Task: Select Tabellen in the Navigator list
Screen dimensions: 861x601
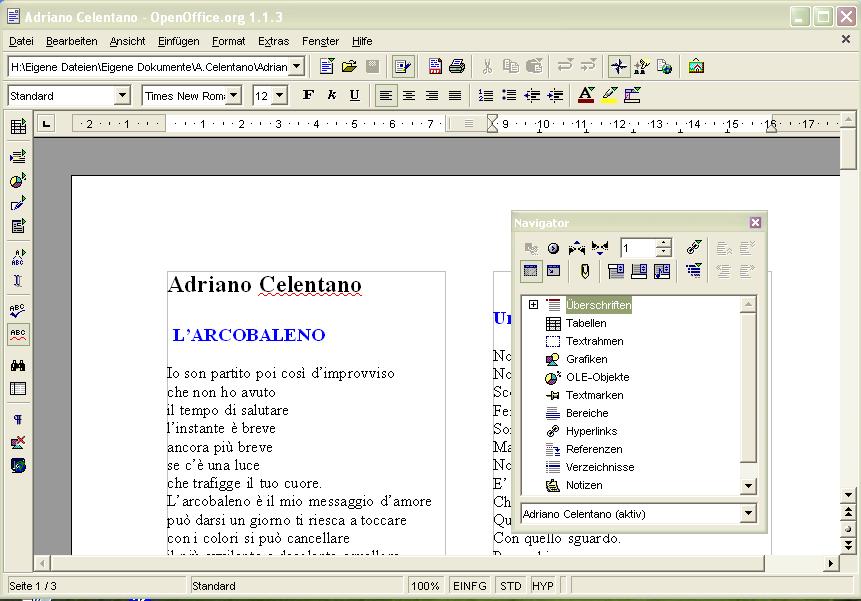Action: 586,323
